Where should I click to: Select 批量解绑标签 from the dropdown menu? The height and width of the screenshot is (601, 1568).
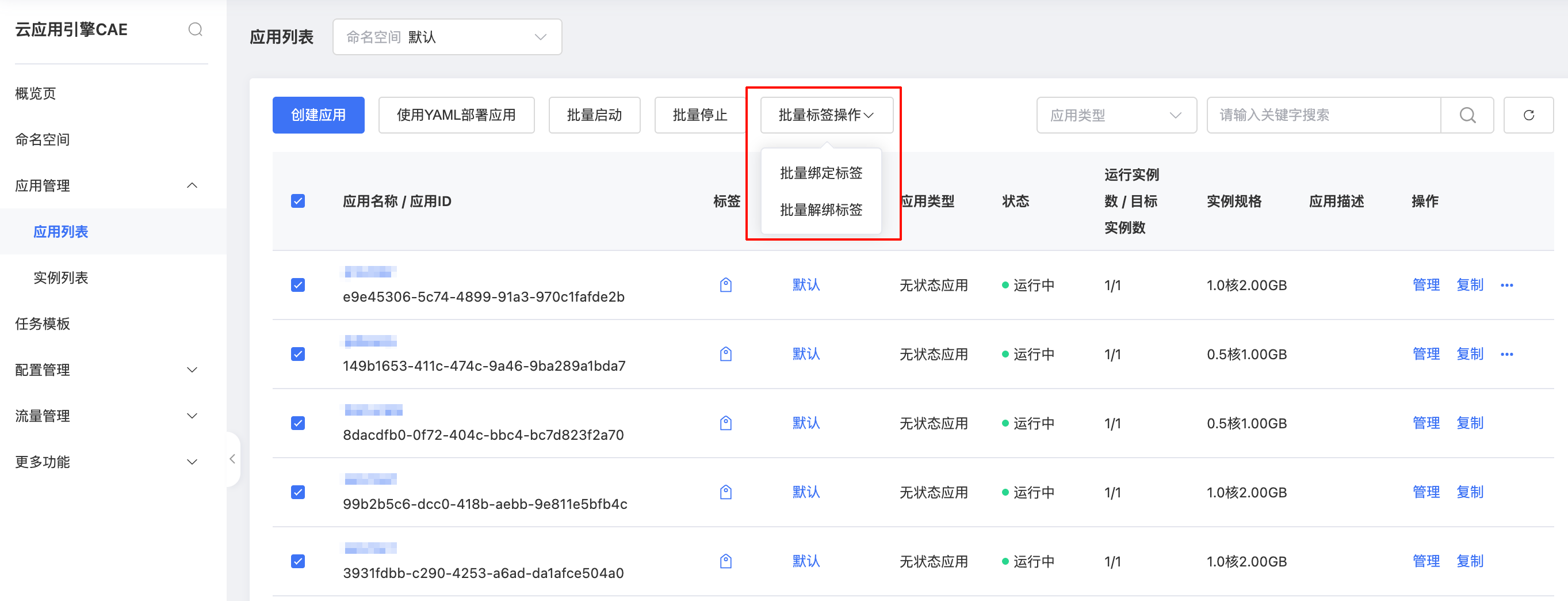pyautogui.click(x=820, y=210)
